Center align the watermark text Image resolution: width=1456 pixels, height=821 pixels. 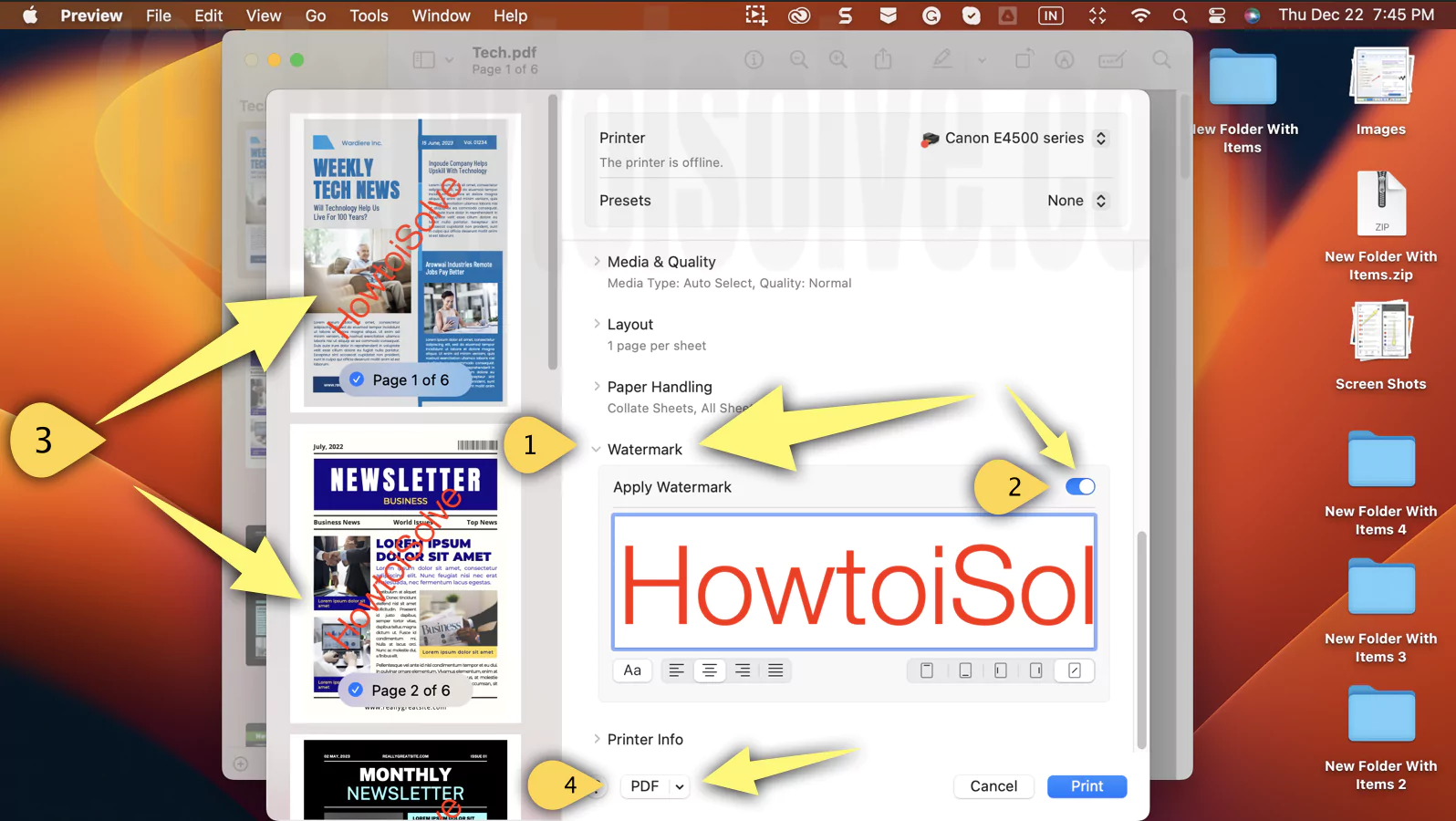(x=710, y=670)
